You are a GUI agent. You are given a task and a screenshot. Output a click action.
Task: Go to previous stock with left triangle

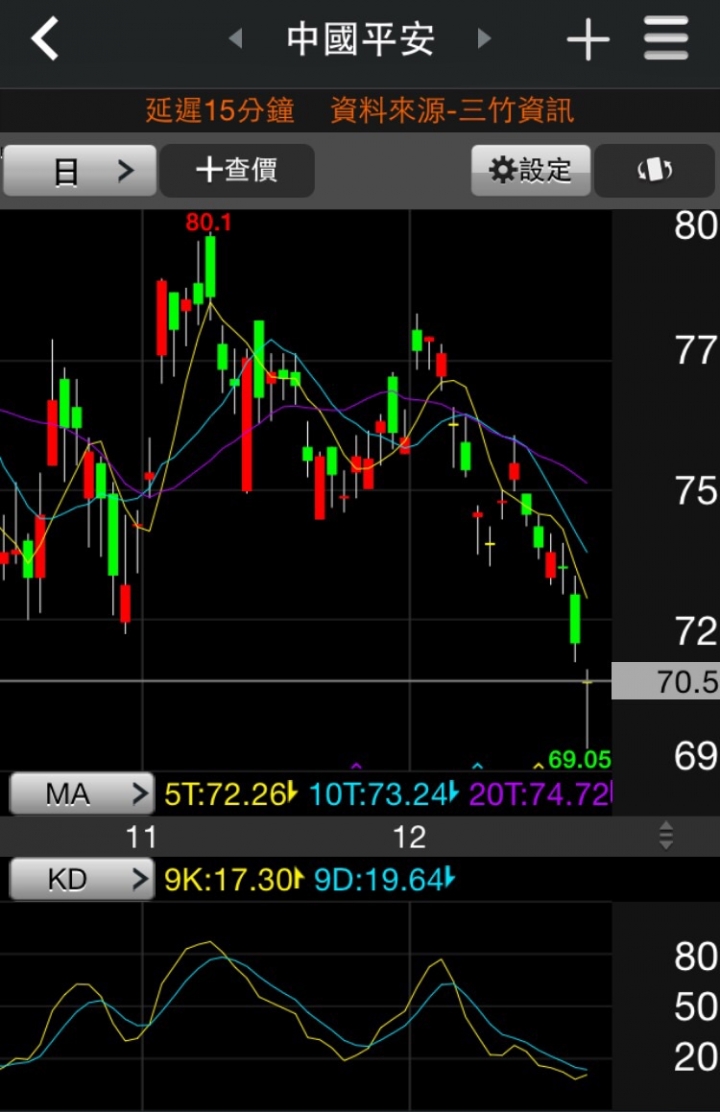point(236,38)
